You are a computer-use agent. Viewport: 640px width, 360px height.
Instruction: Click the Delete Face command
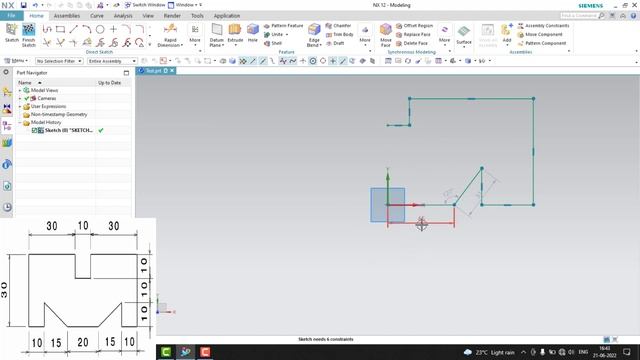point(412,43)
